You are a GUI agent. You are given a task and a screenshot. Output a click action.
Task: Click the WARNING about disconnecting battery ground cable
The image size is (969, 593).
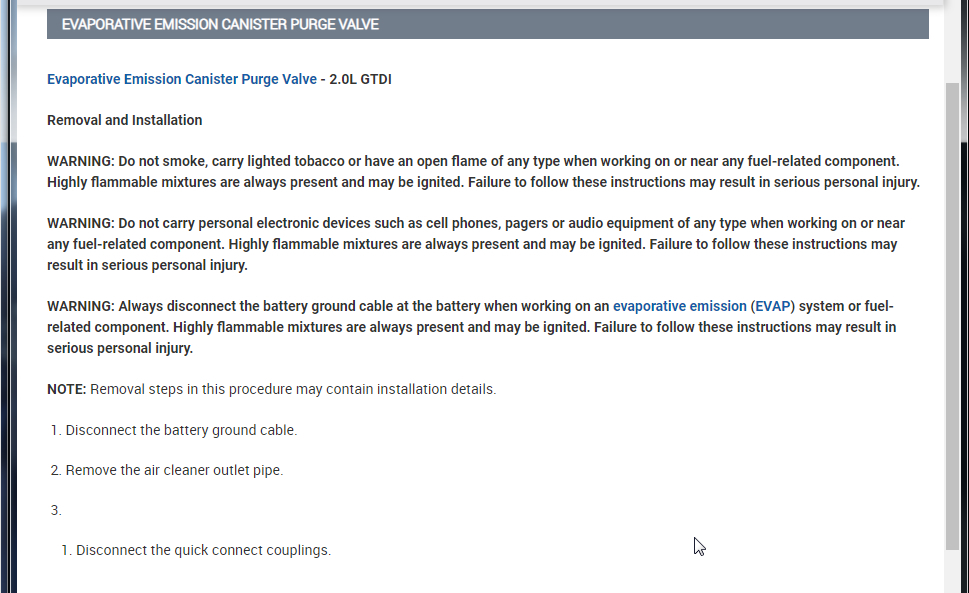470,327
